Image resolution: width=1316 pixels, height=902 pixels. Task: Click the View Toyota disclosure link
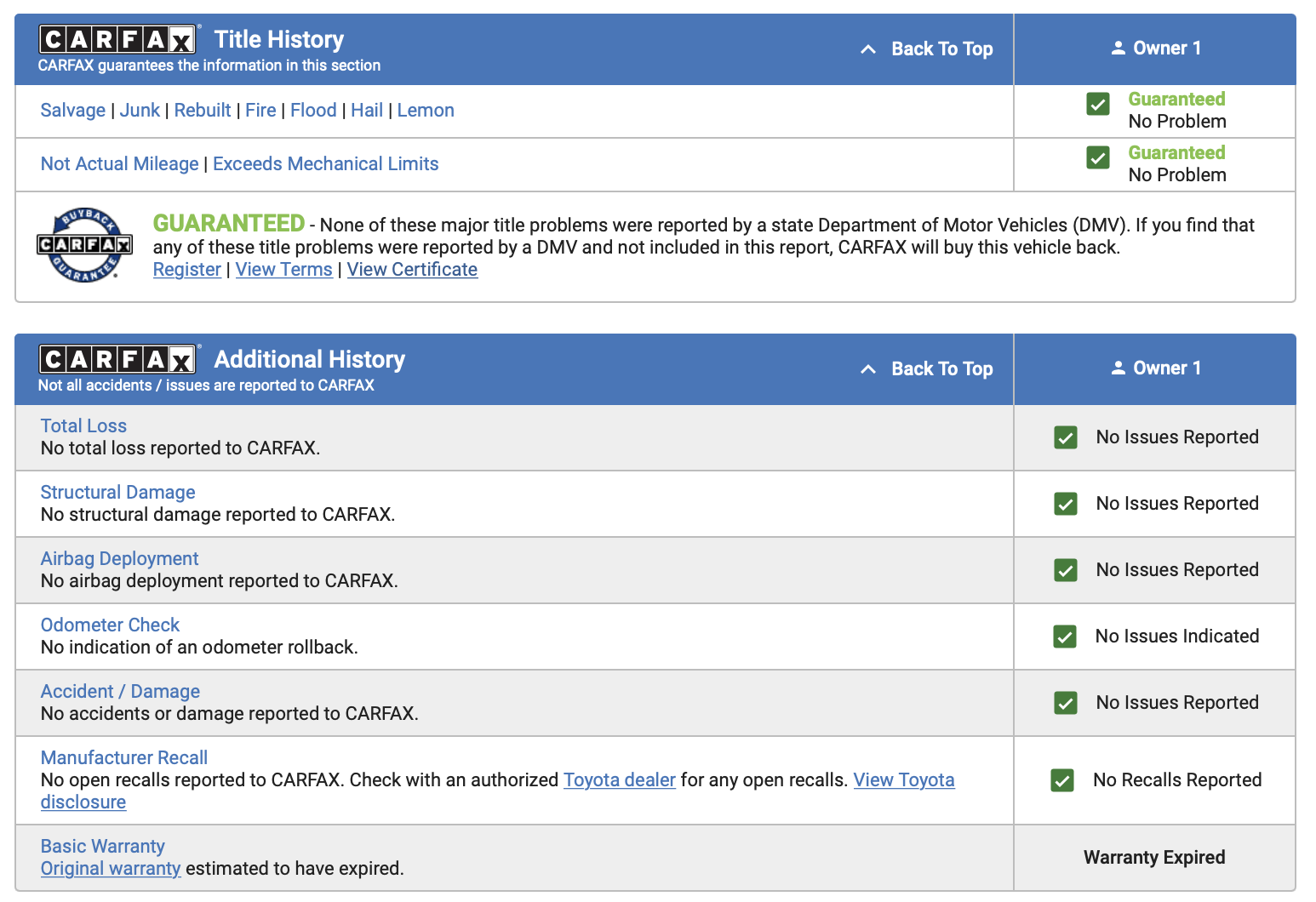point(904,780)
